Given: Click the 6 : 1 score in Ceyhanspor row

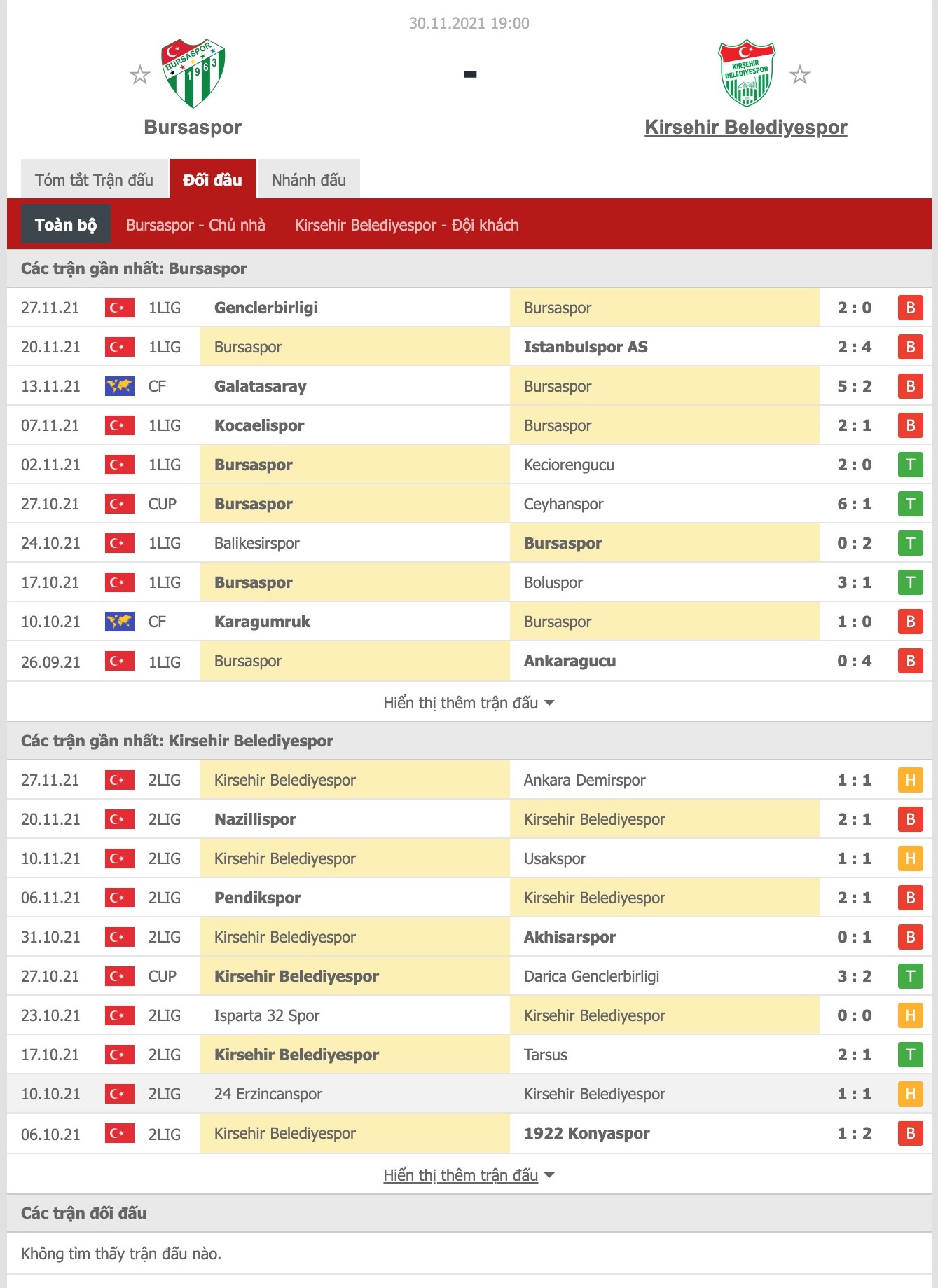Looking at the screenshot, I should click(x=855, y=504).
